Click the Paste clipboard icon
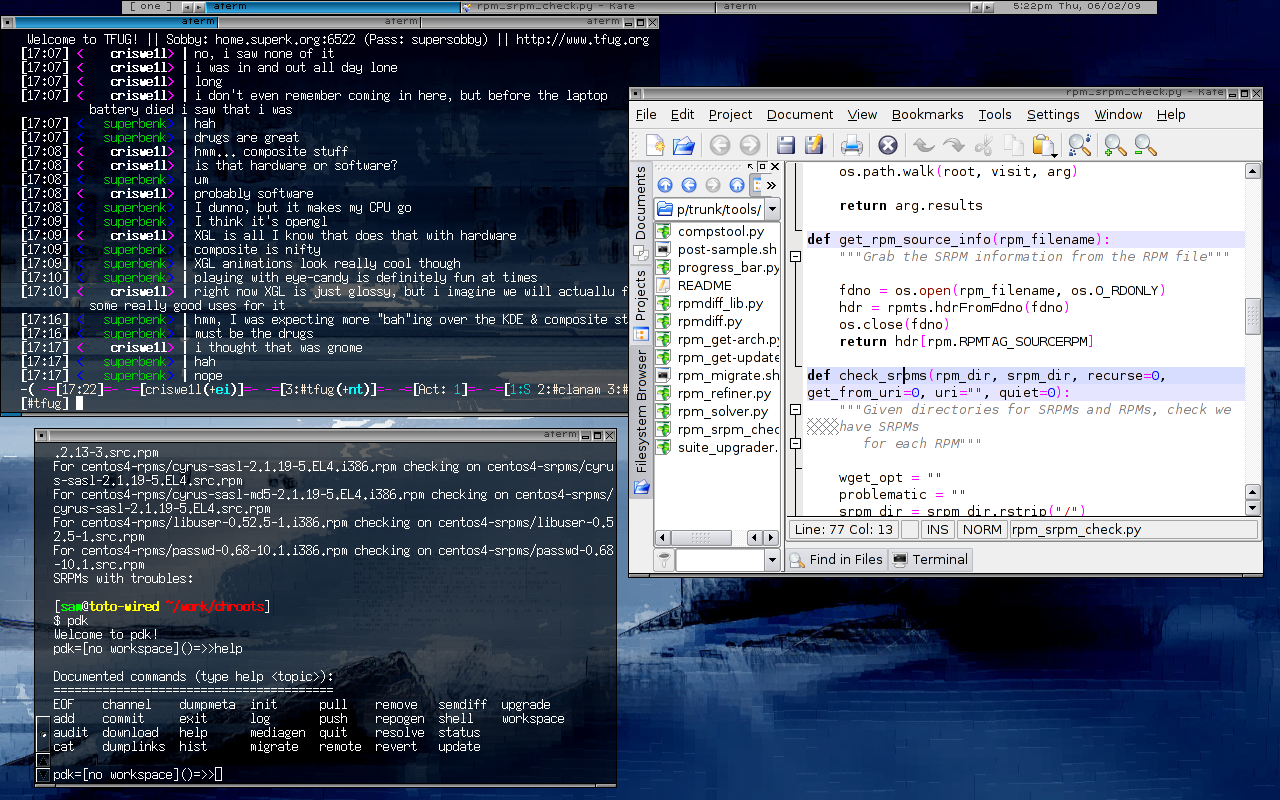 pos(1042,145)
